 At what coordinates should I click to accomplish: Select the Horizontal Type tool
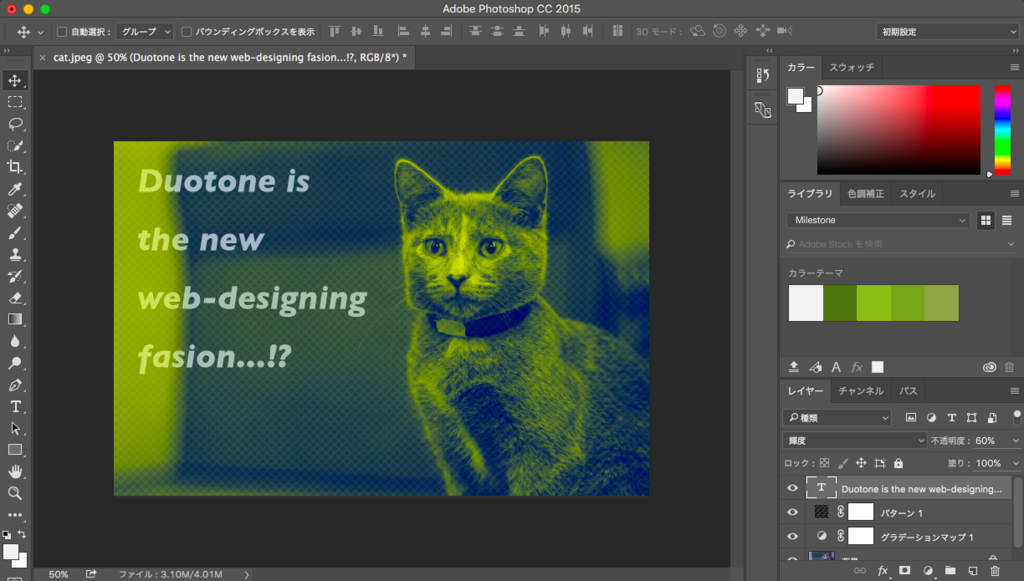(x=15, y=407)
